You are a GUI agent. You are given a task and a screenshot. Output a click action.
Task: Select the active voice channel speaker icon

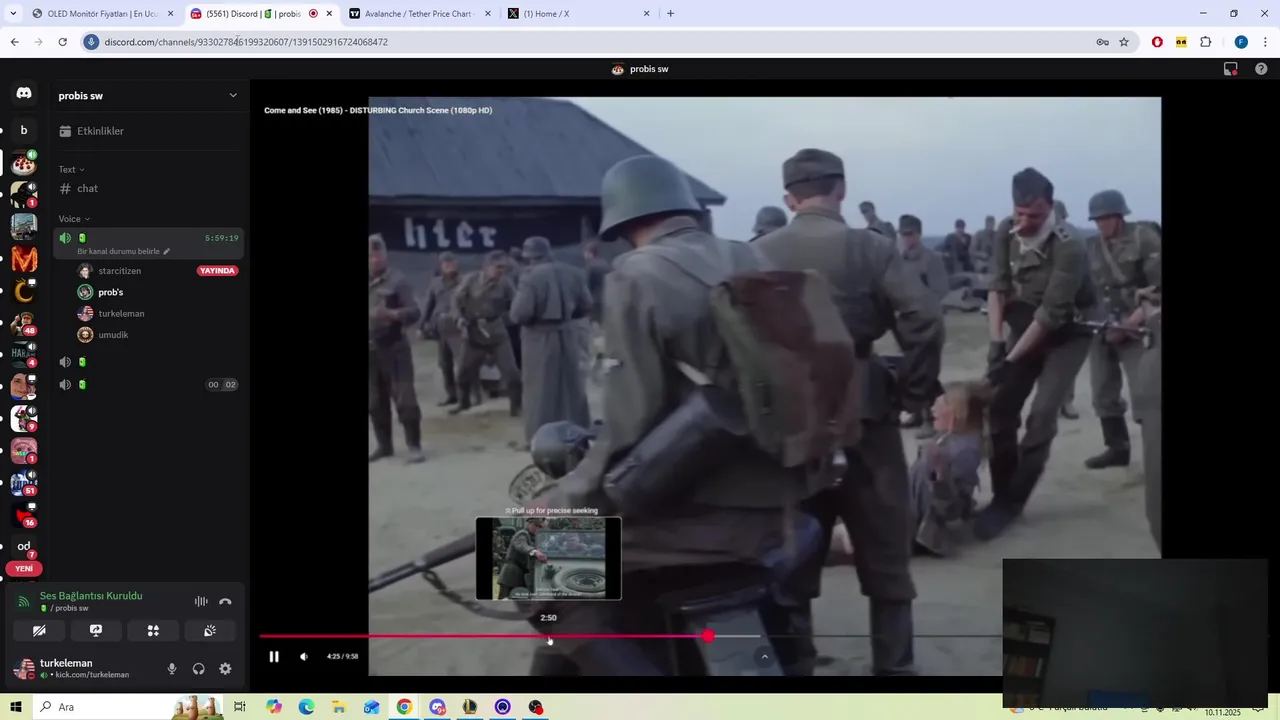[65, 238]
